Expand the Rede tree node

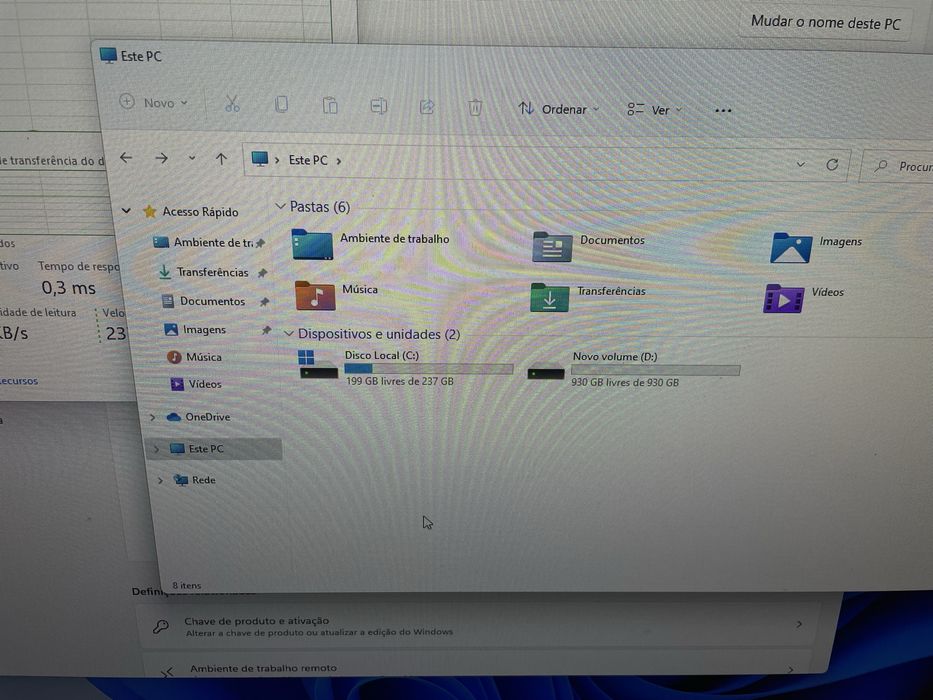coord(160,480)
